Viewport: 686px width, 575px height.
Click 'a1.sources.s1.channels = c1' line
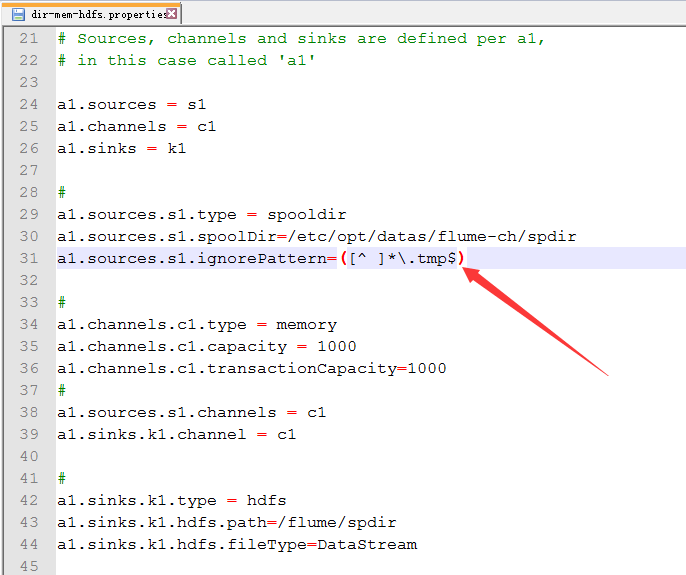(192, 413)
